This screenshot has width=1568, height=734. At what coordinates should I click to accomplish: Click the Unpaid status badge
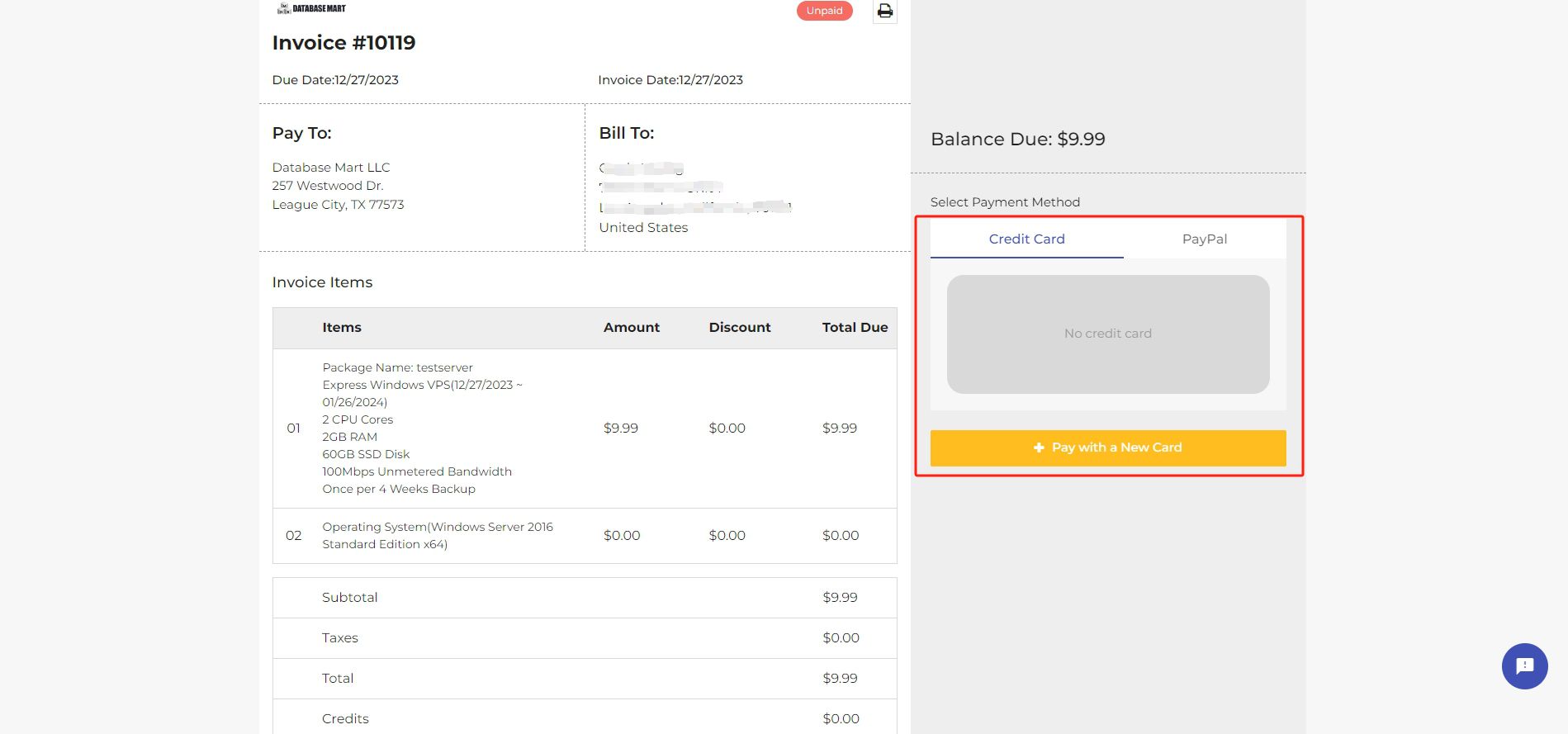click(x=824, y=11)
